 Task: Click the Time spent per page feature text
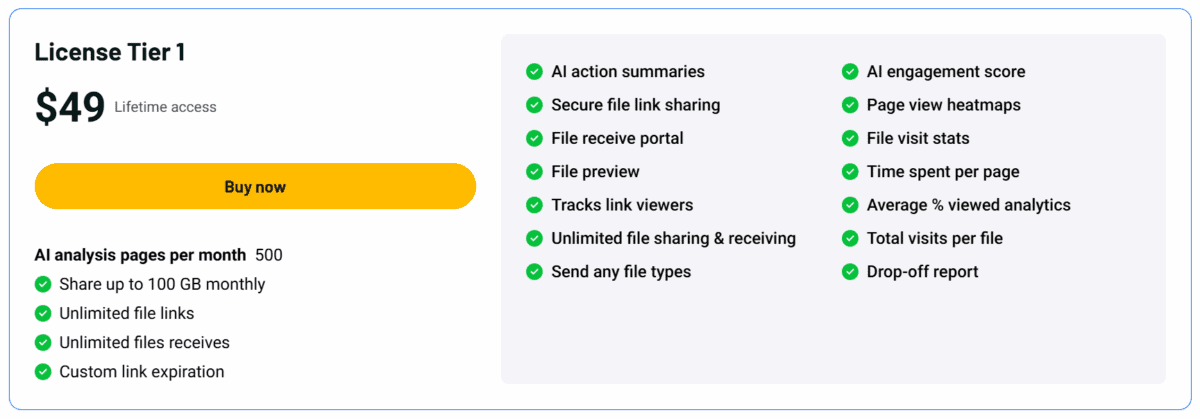click(943, 172)
